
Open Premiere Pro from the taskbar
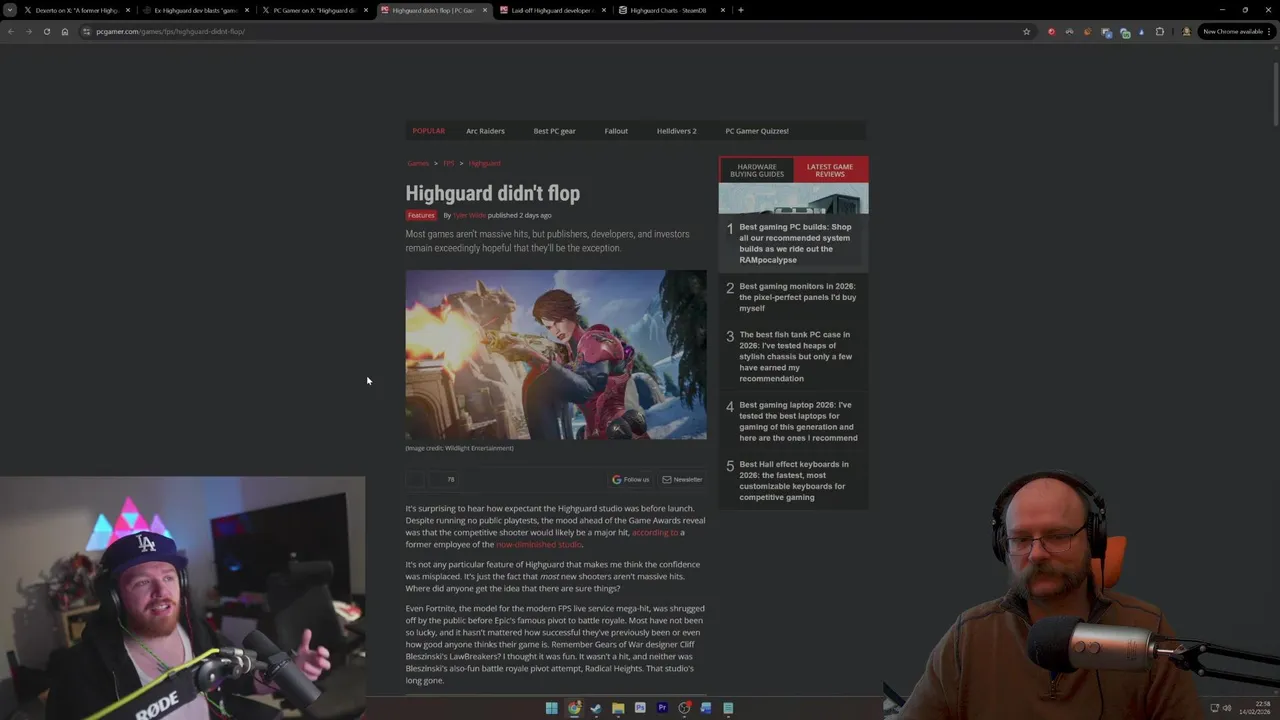pyautogui.click(x=662, y=708)
